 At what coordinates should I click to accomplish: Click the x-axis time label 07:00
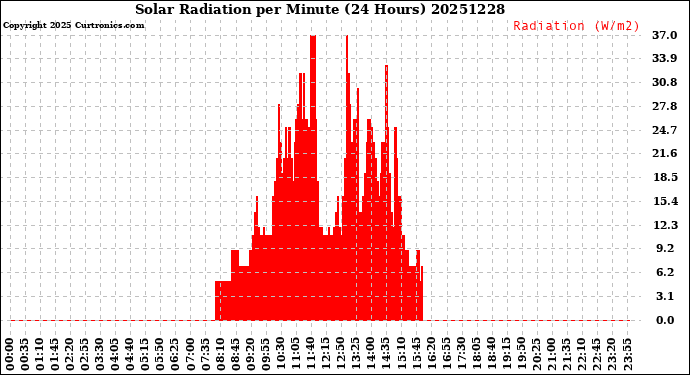tap(191, 355)
